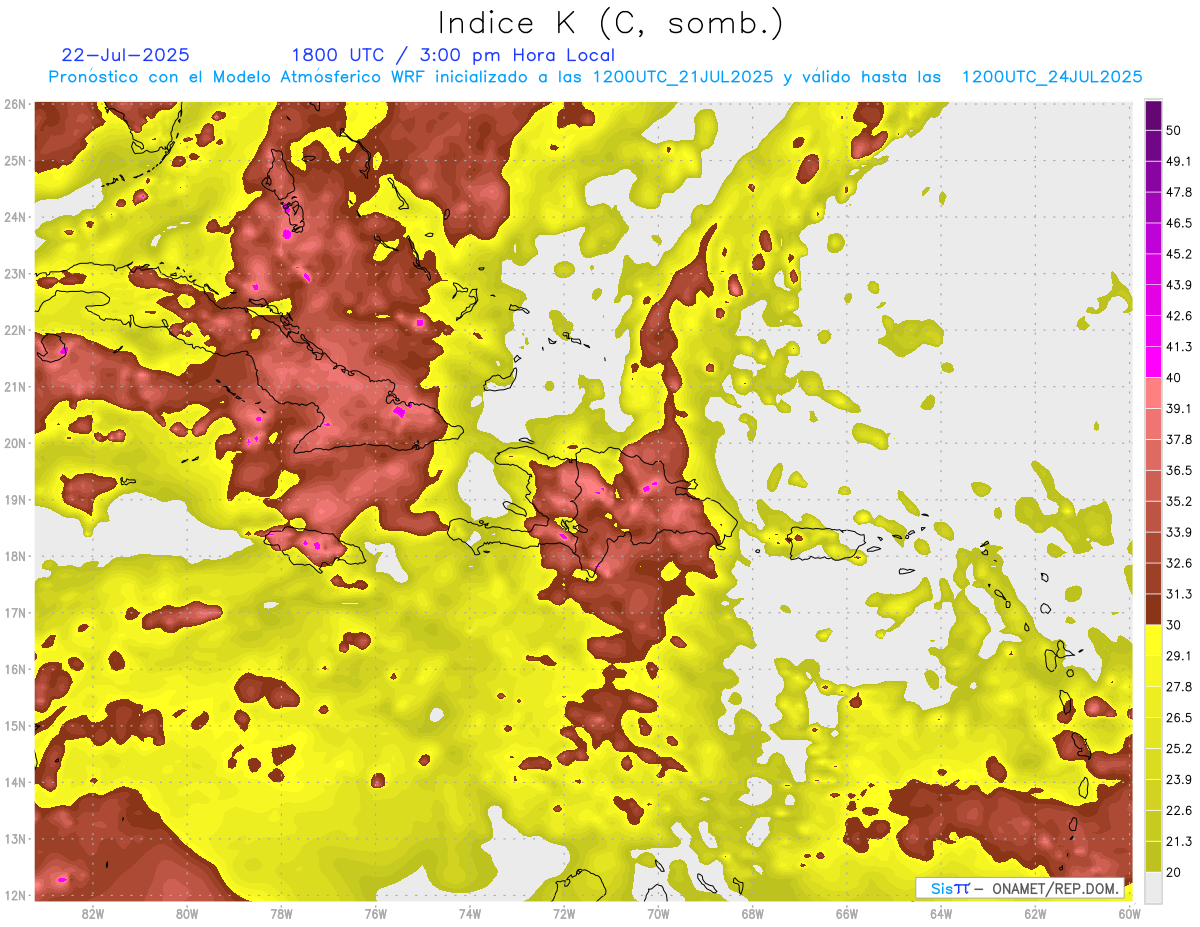Click the color bar label "25.2"
This screenshot has width=1200, height=927.
(x=1178, y=748)
